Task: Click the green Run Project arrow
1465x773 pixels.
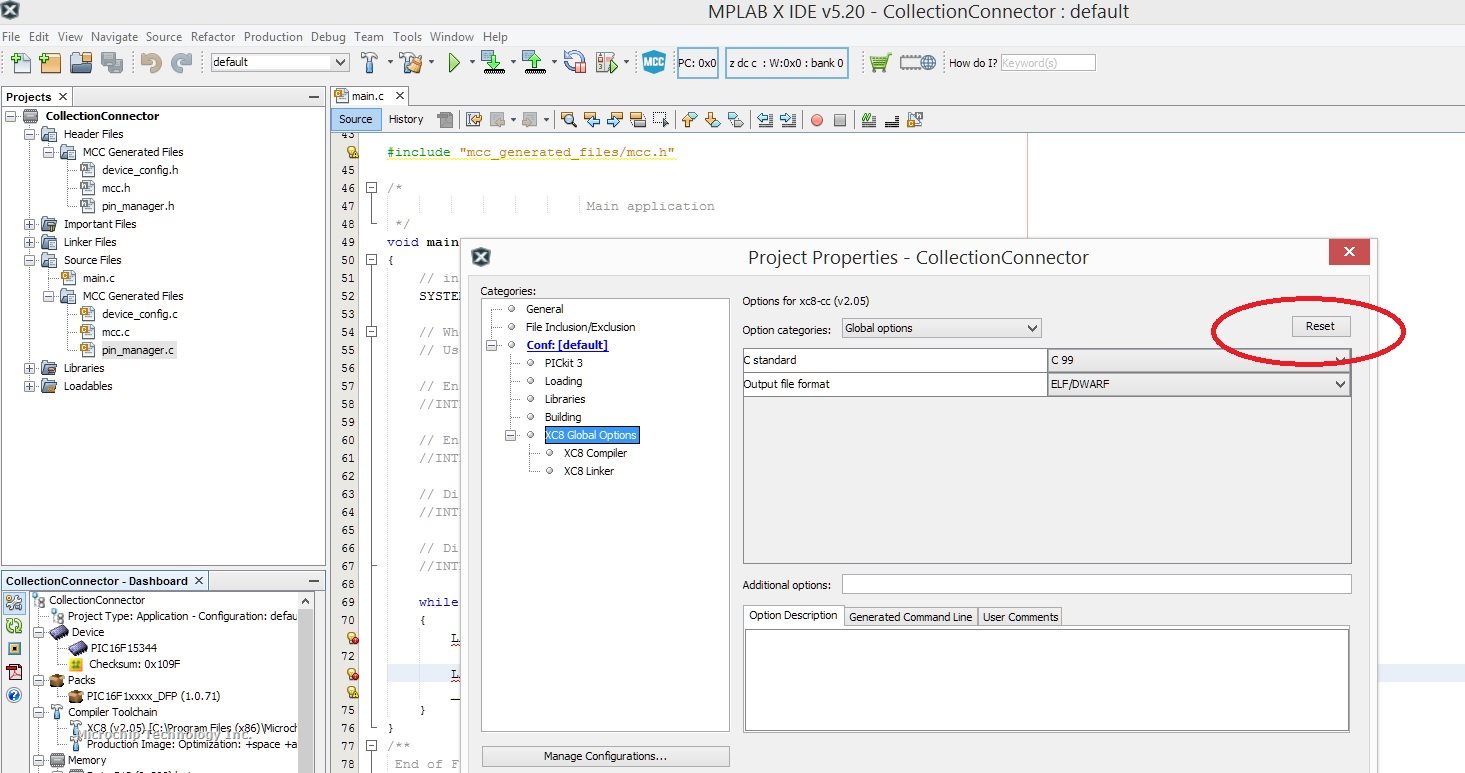Action: tap(454, 63)
